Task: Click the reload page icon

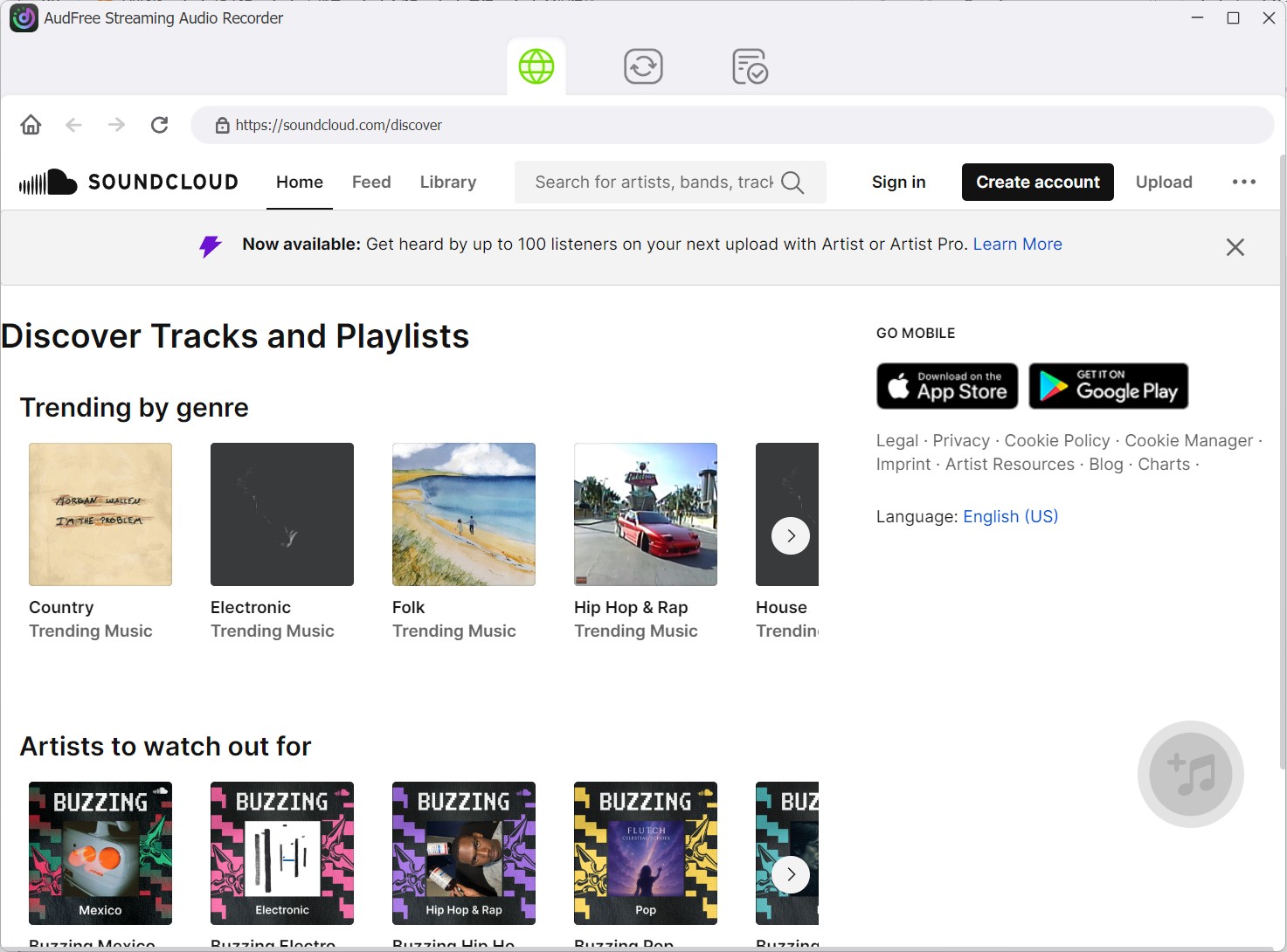Action: point(159,125)
